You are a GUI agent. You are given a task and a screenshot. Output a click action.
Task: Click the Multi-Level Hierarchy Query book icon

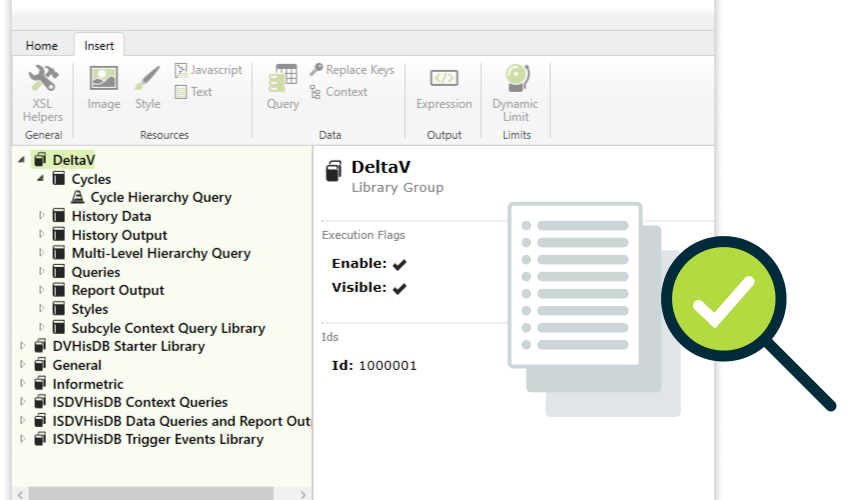coord(59,253)
